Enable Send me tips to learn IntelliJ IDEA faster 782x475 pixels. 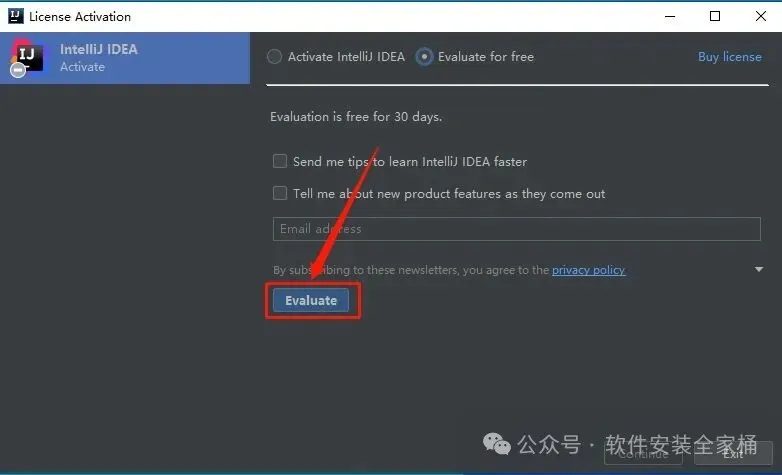click(x=280, y=161)
